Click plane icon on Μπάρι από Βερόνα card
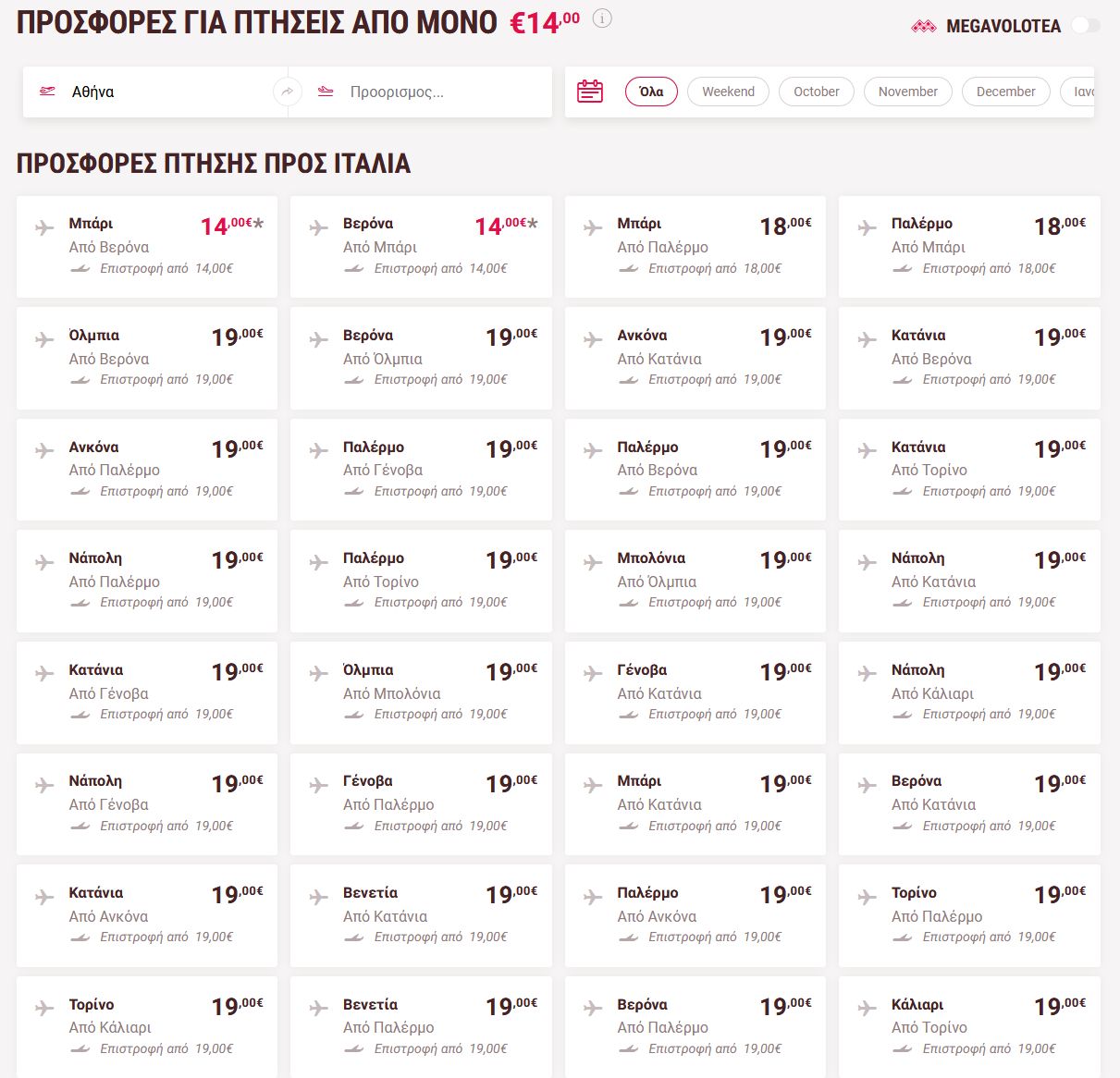Screen dimensions: 1120x1078 tap(44, 227)
